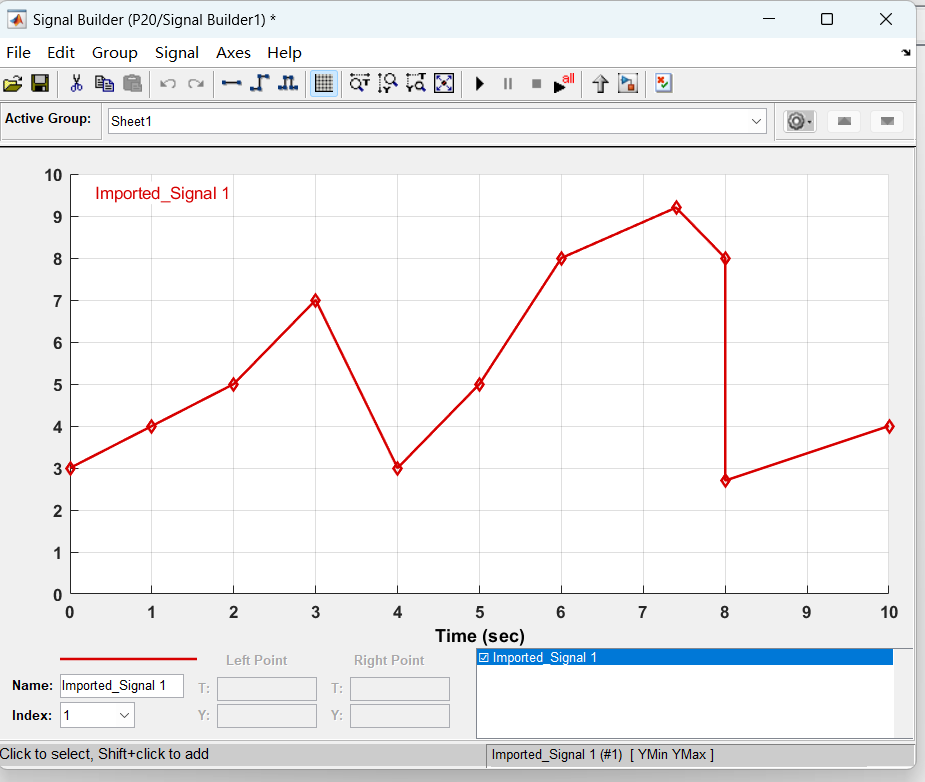Click the Cut scissors icon

pos(76,84)
